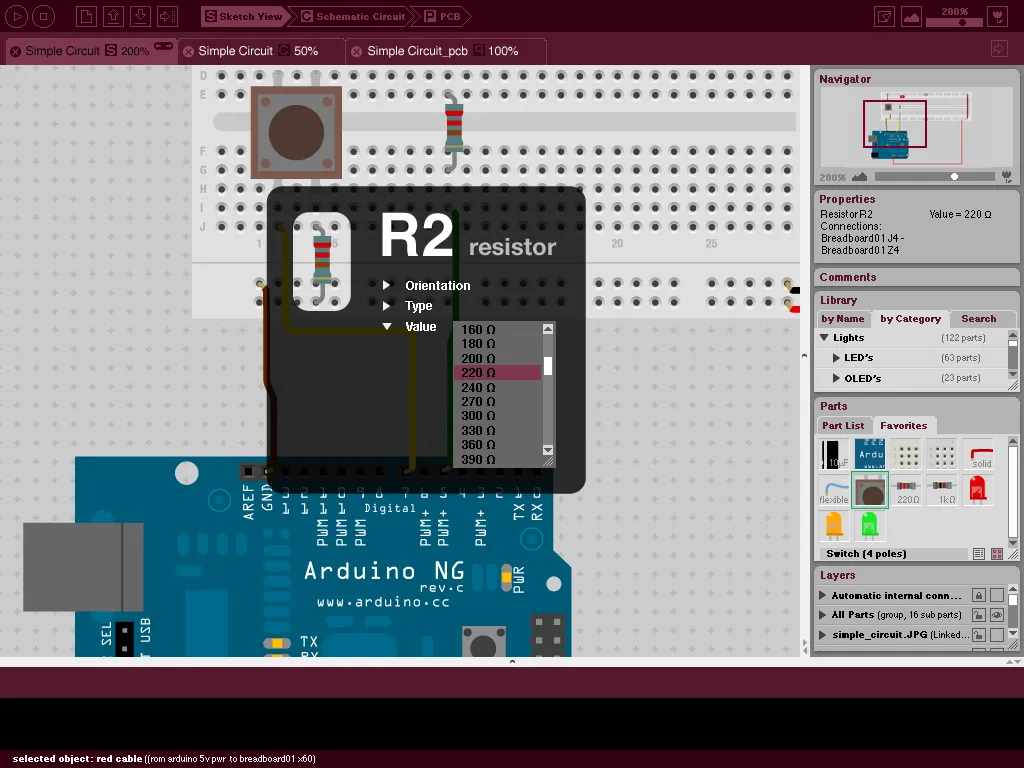Pick the pushbutton switch part
Viewport: 1024px width, 768px height.
(870, 489)
